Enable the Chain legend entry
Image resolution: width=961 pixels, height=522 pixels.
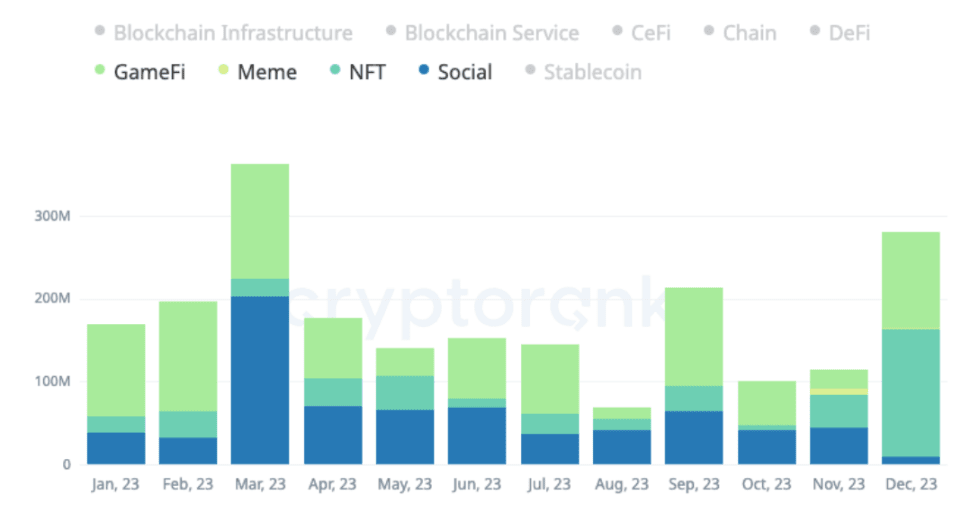tap(749, 33)
